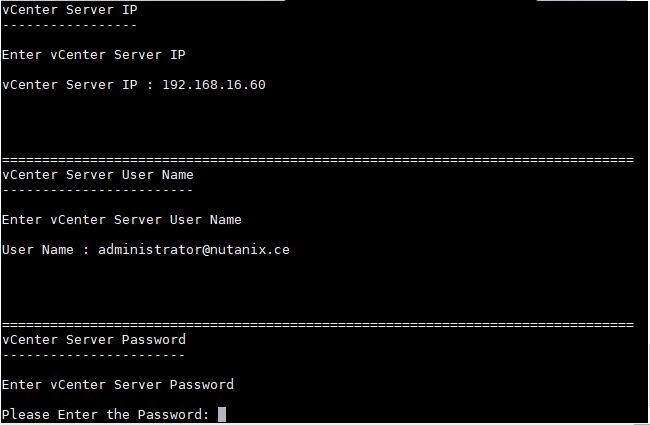Click the 'vCenter Server IP' heading at top
The image size is (650, 425).
70,10
